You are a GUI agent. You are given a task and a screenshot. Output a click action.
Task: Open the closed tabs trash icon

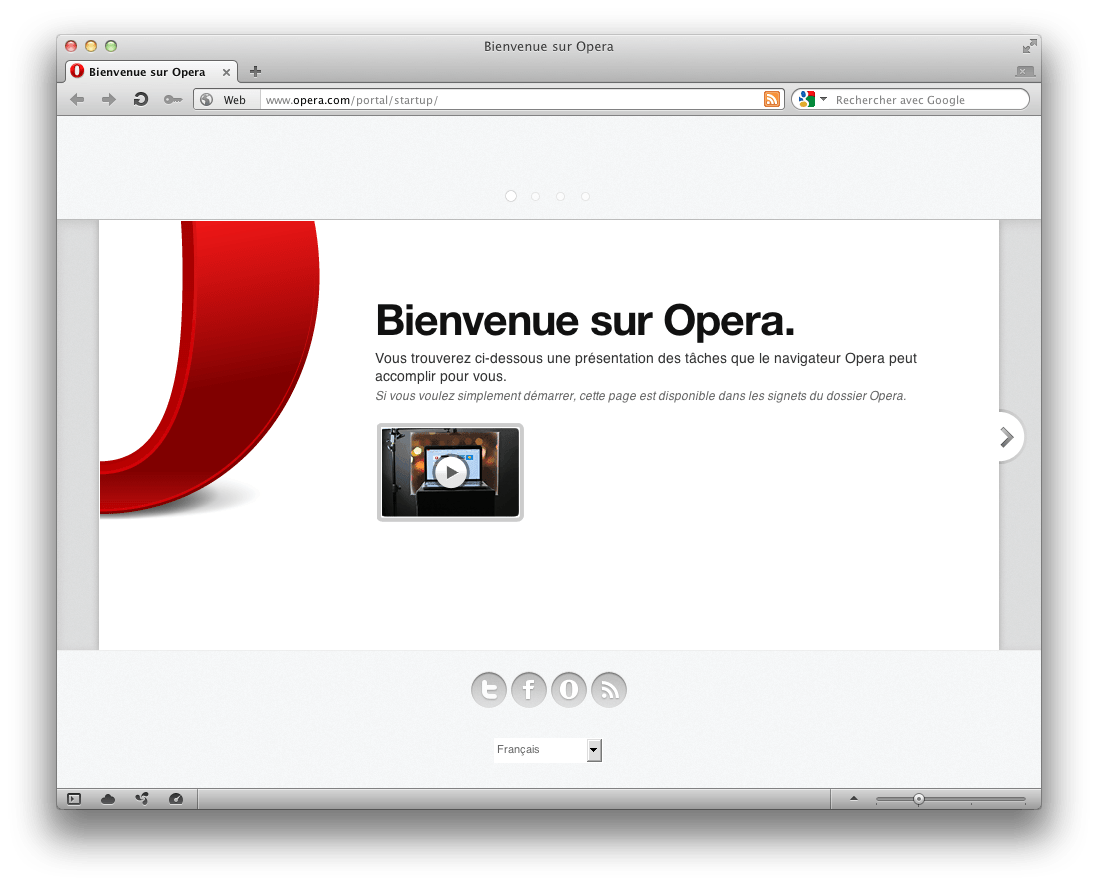(1024, 71)
